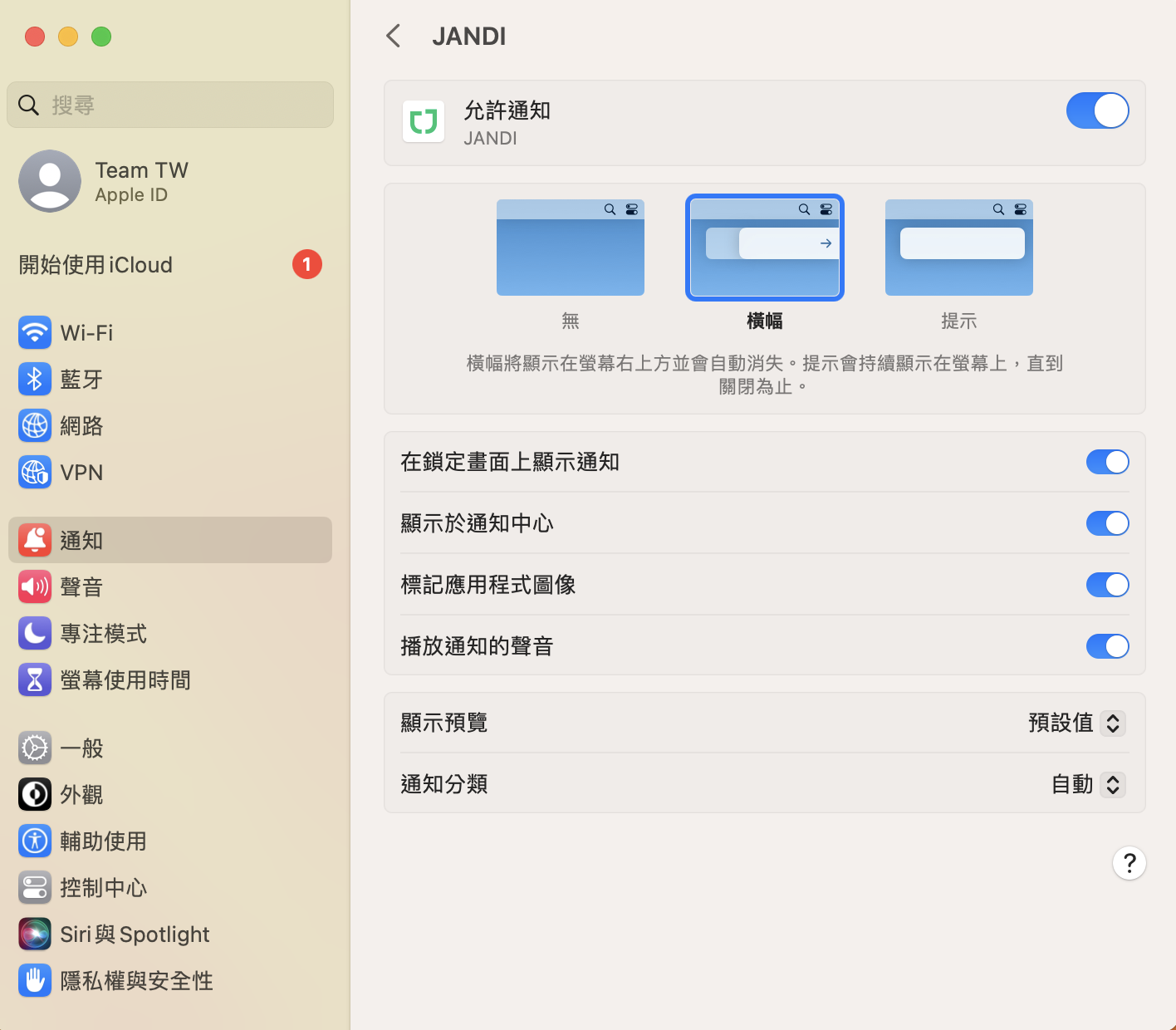Image resolution: width=1176 pixels, height=1030 pixels.
Task: Select the 橫幅 banner style thumbnail
Action: (x=765, y=248)
